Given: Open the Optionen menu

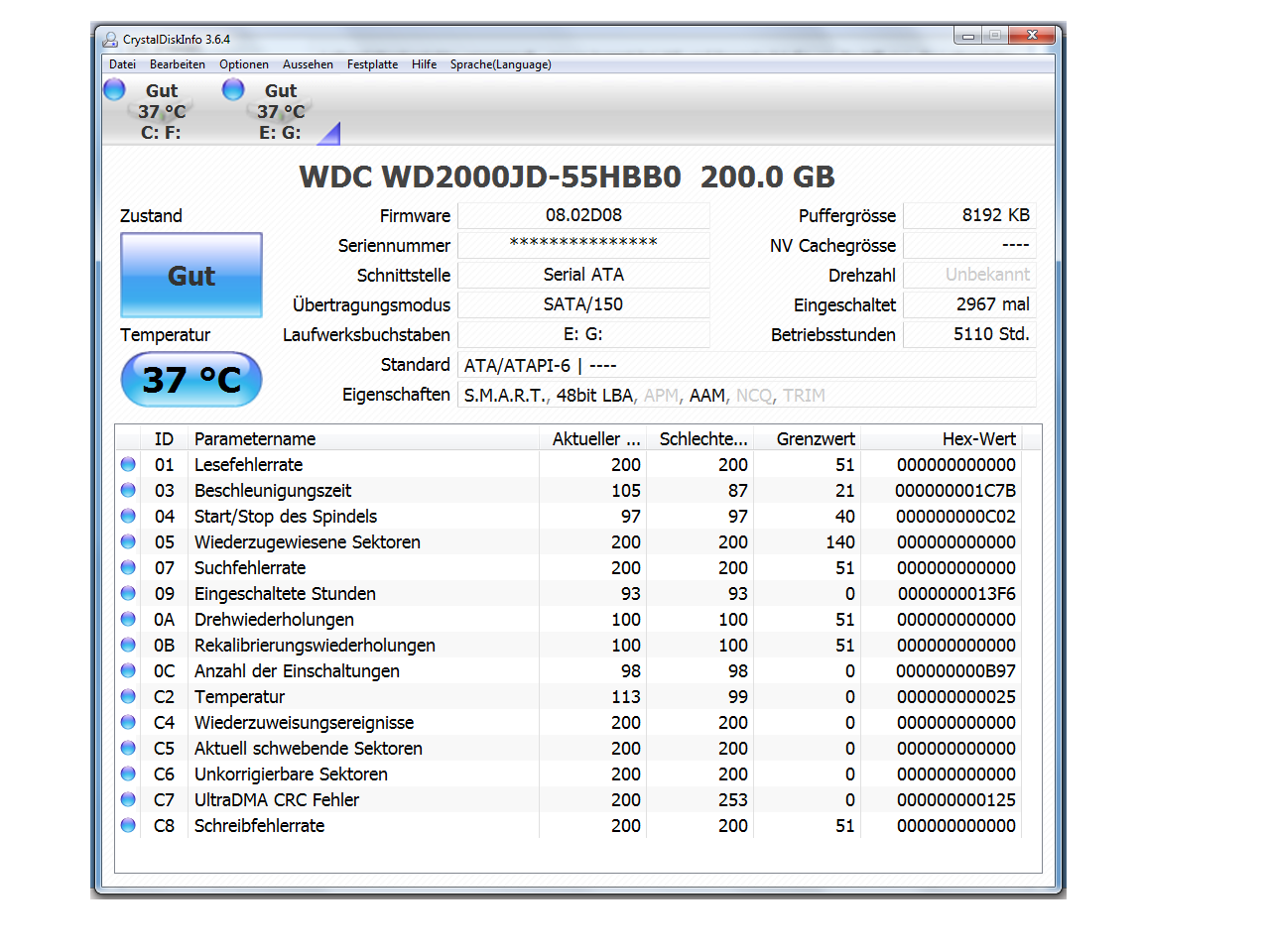Looking at the screenshot, I should (244, 64).
